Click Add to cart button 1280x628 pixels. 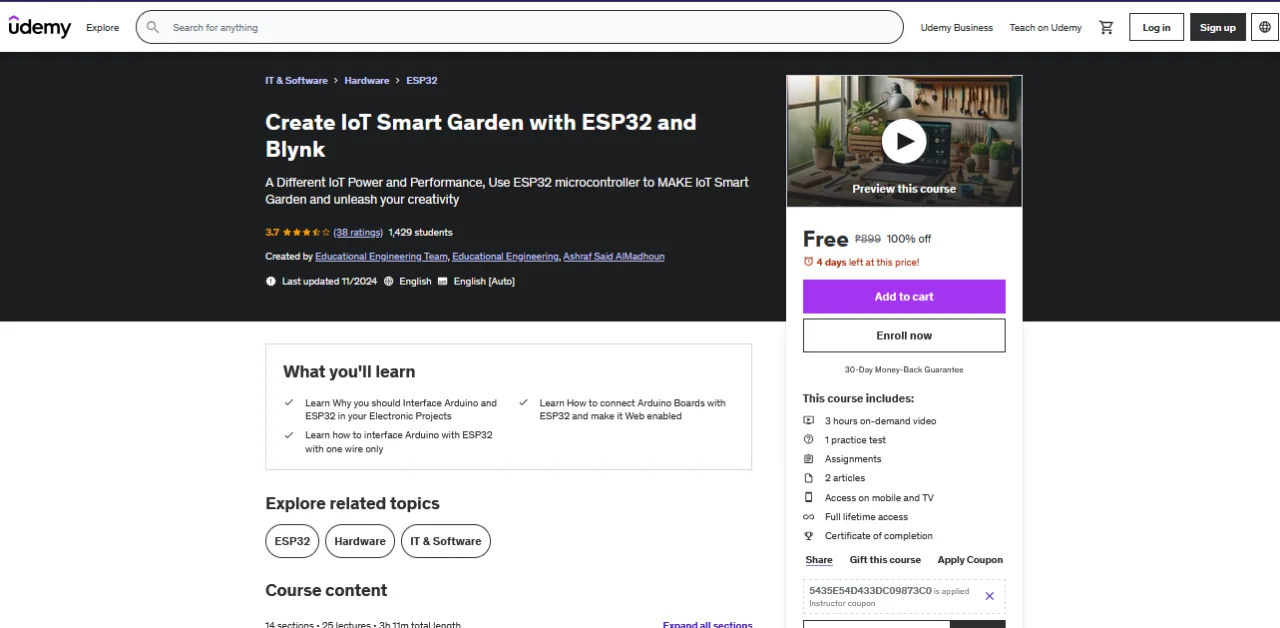[x=904, y=296]
